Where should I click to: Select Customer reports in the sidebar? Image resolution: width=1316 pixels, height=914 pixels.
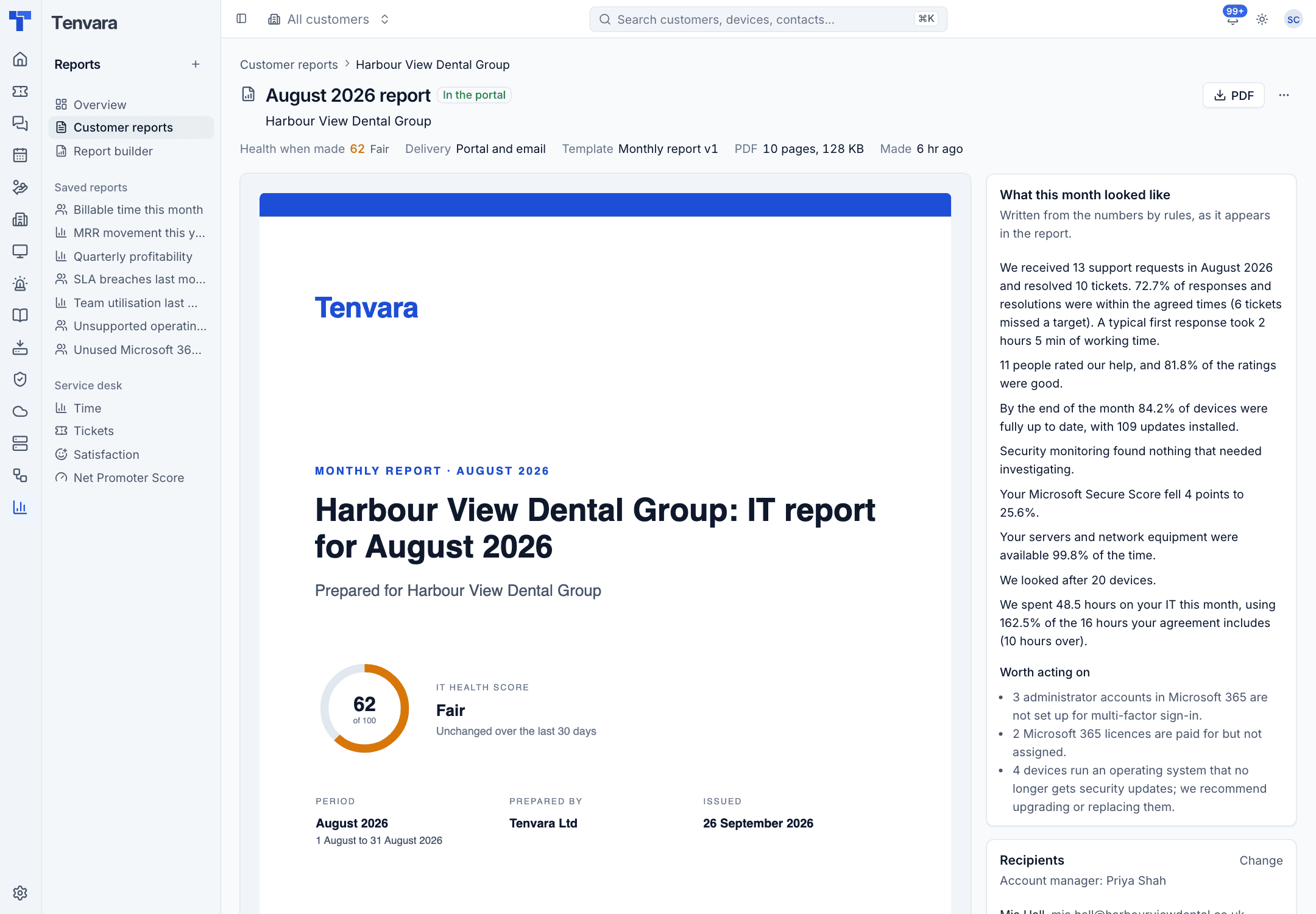(131, 127)
